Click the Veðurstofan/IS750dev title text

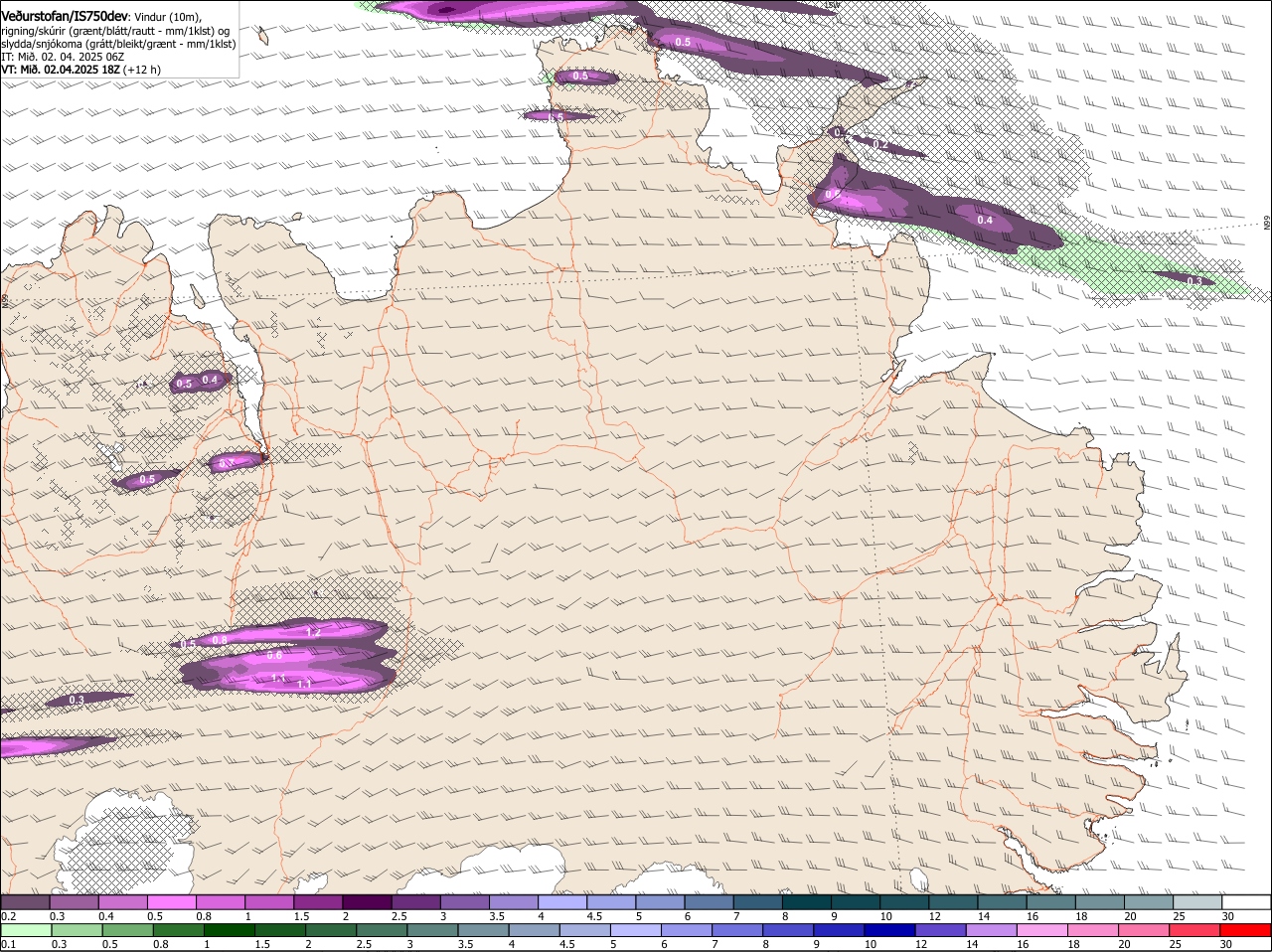65,16
